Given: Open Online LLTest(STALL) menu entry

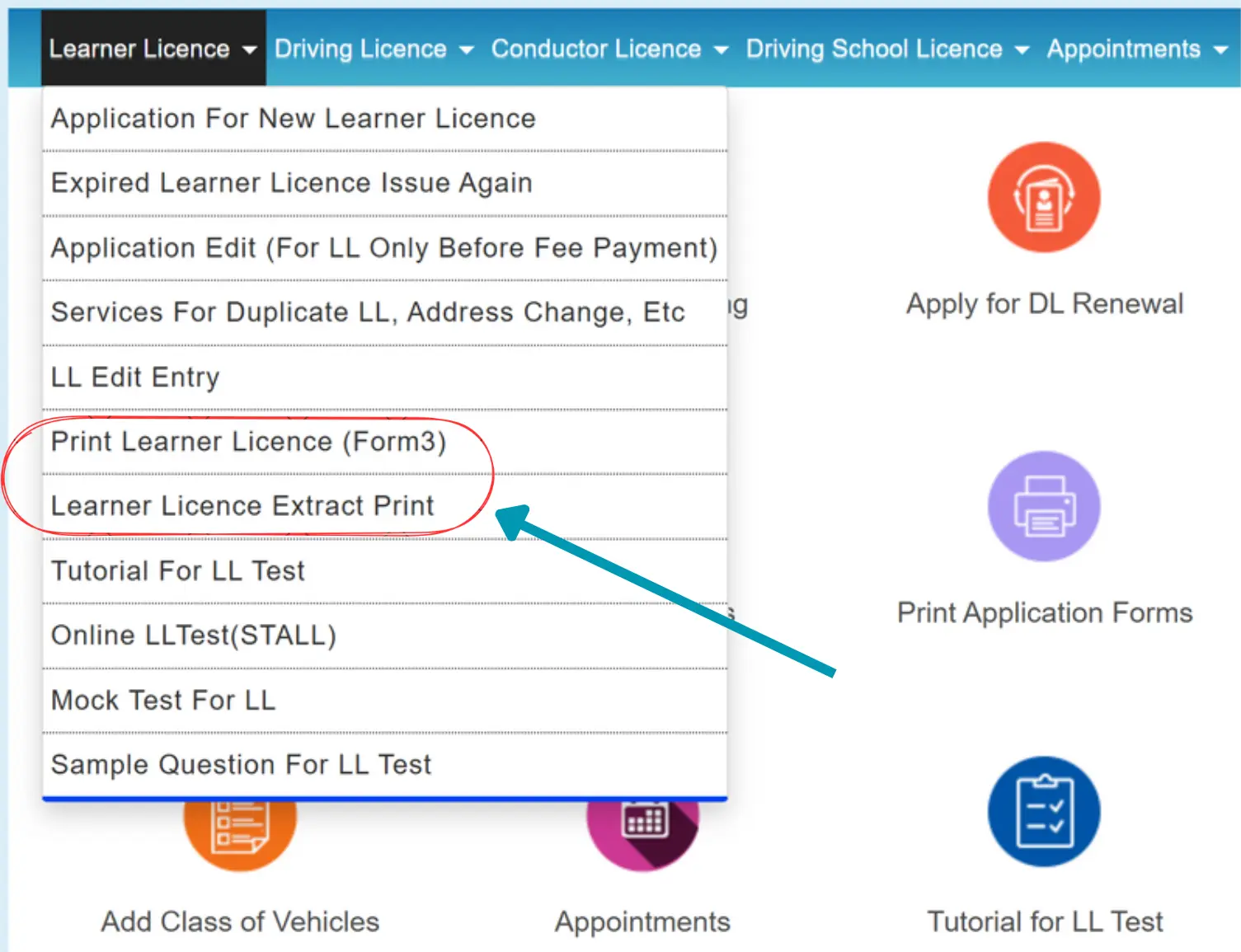Looking at the screenshot, I should pyautogui.click(x=193, y=635).
